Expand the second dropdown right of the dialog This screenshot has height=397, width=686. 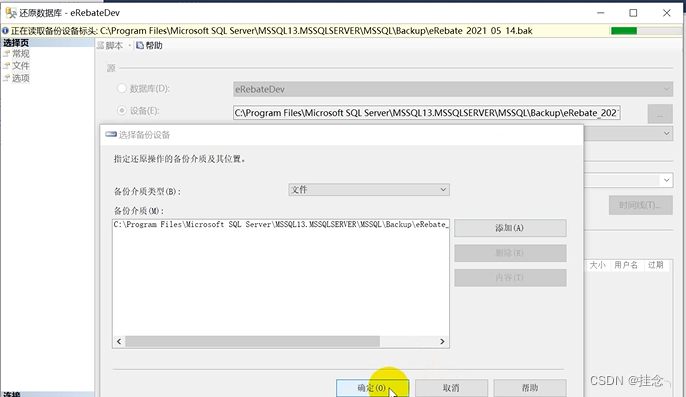[x=666, y=180]
